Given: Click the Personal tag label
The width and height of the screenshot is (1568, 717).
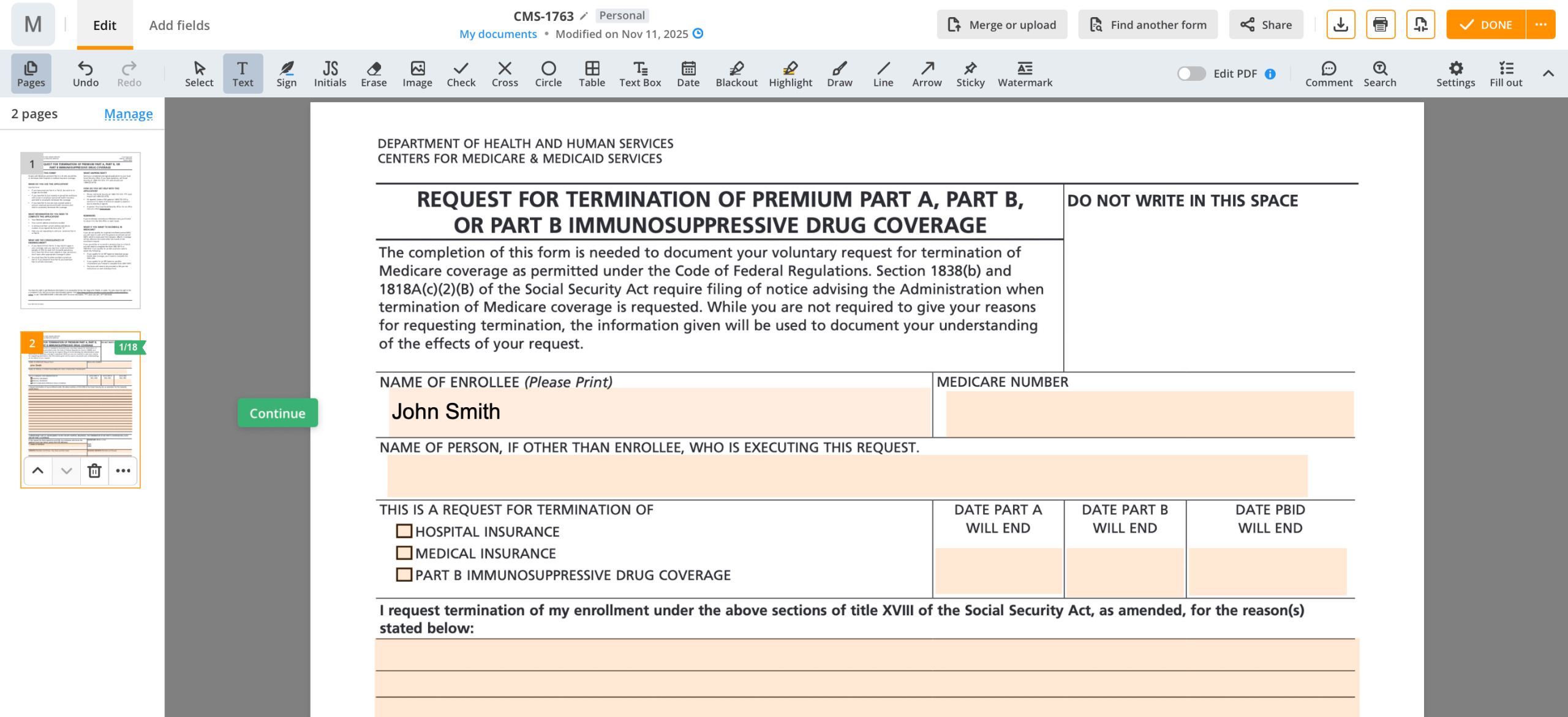Looking at the screenshot, I should pos(622,15).
